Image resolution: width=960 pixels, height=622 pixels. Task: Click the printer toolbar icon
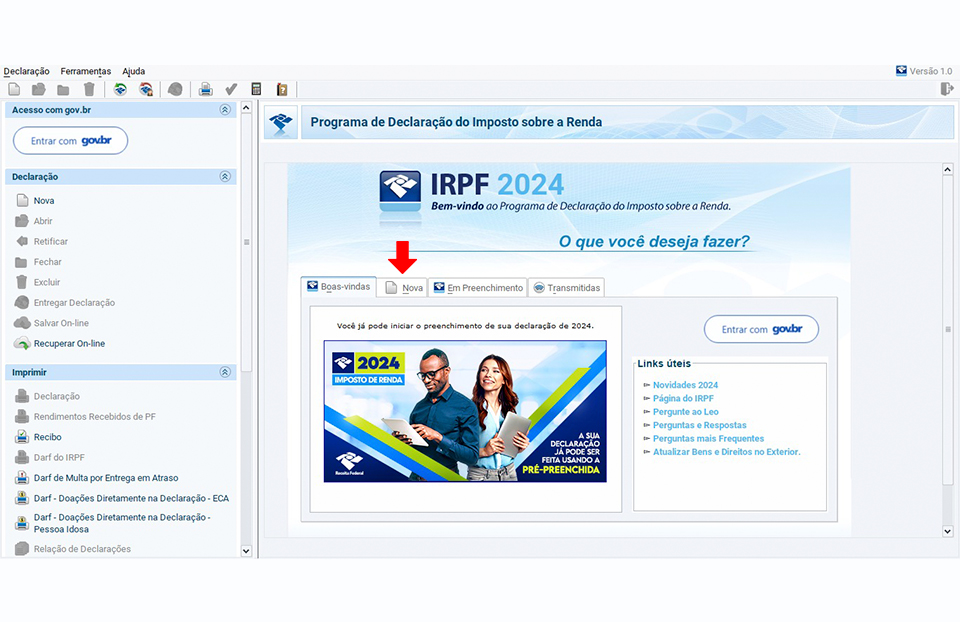coord(206,89)
